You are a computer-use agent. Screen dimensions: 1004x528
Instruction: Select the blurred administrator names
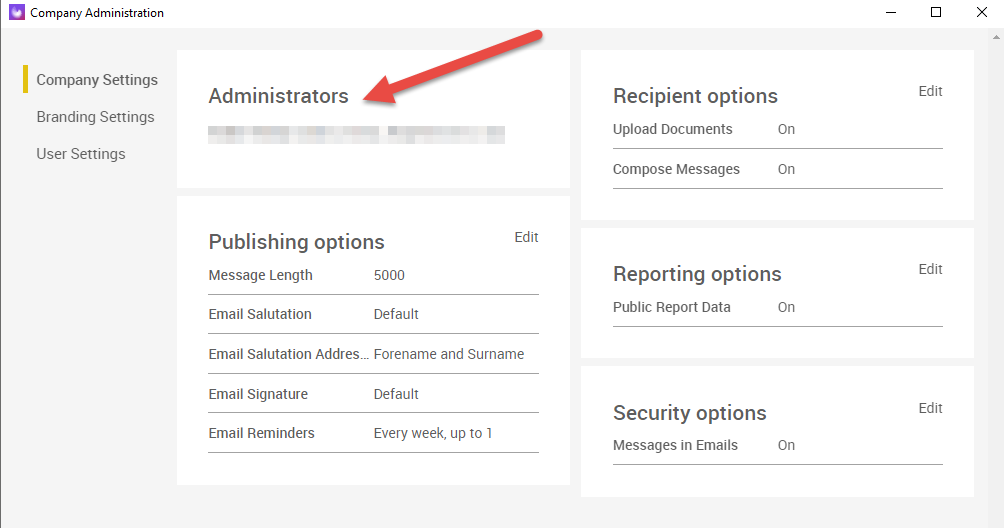tap(357, 134)
